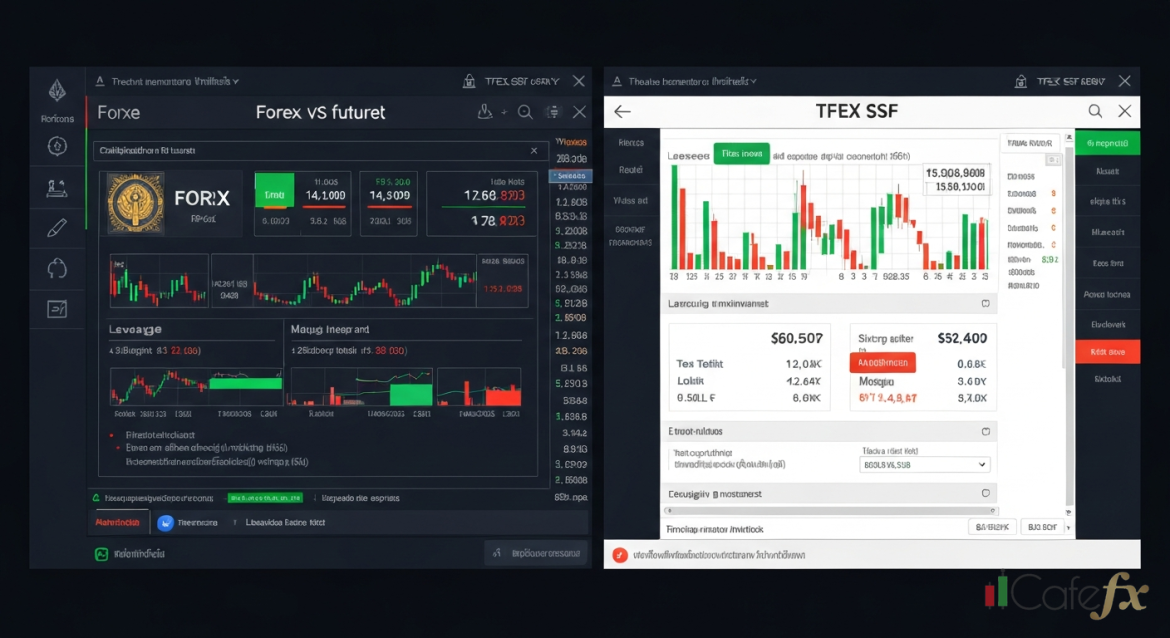Toggle the switch in the Larrouig market section

[x=985, y=304]
